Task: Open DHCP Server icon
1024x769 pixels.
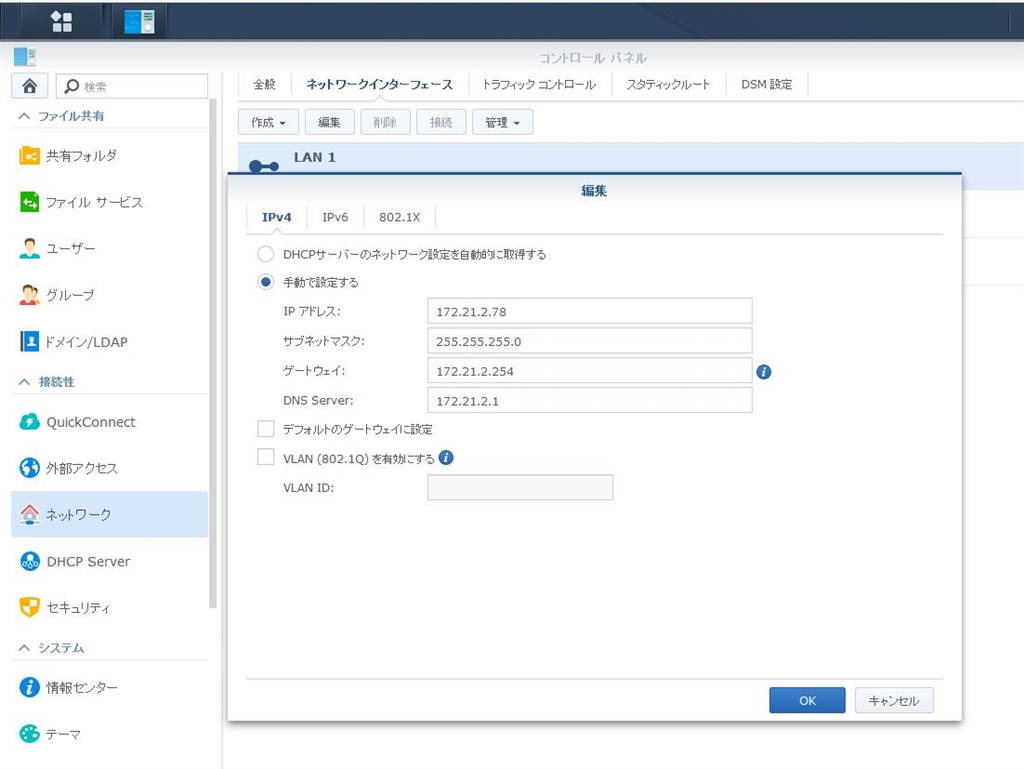Action: point(29,561)
